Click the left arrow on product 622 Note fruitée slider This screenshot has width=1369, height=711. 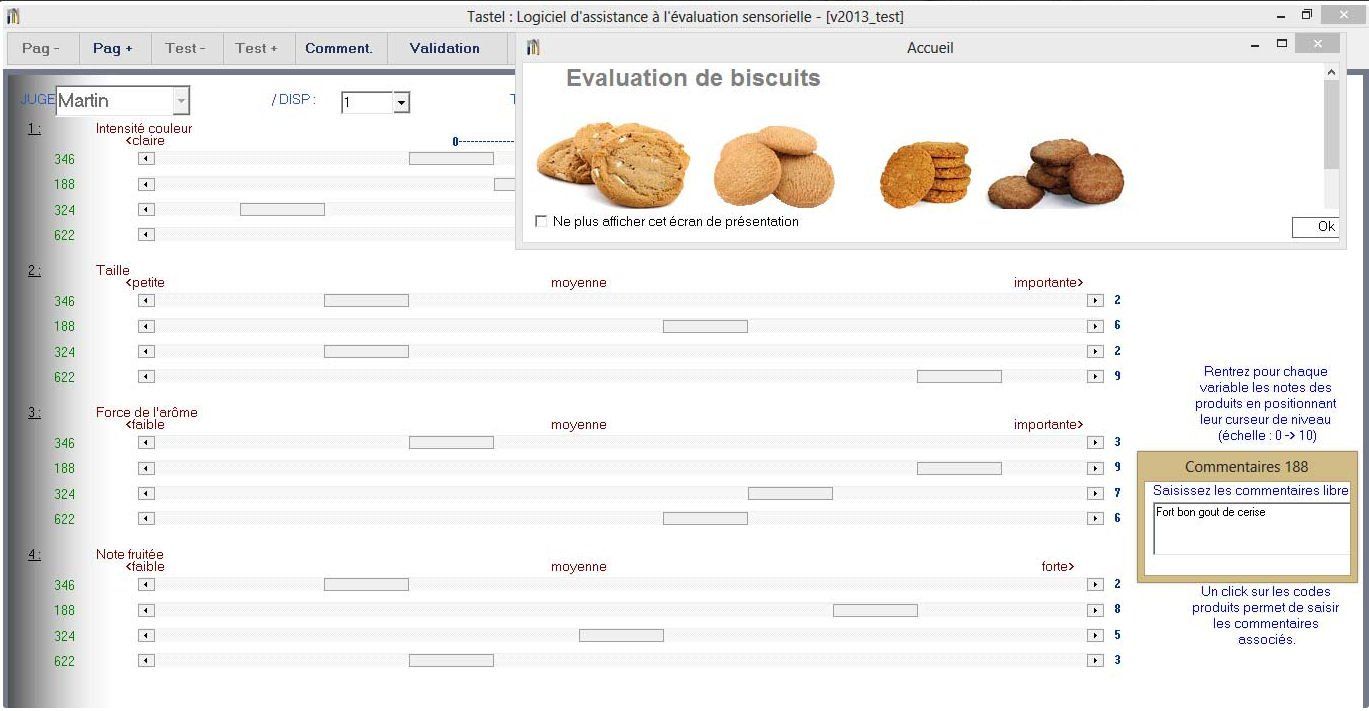[146, 660]
